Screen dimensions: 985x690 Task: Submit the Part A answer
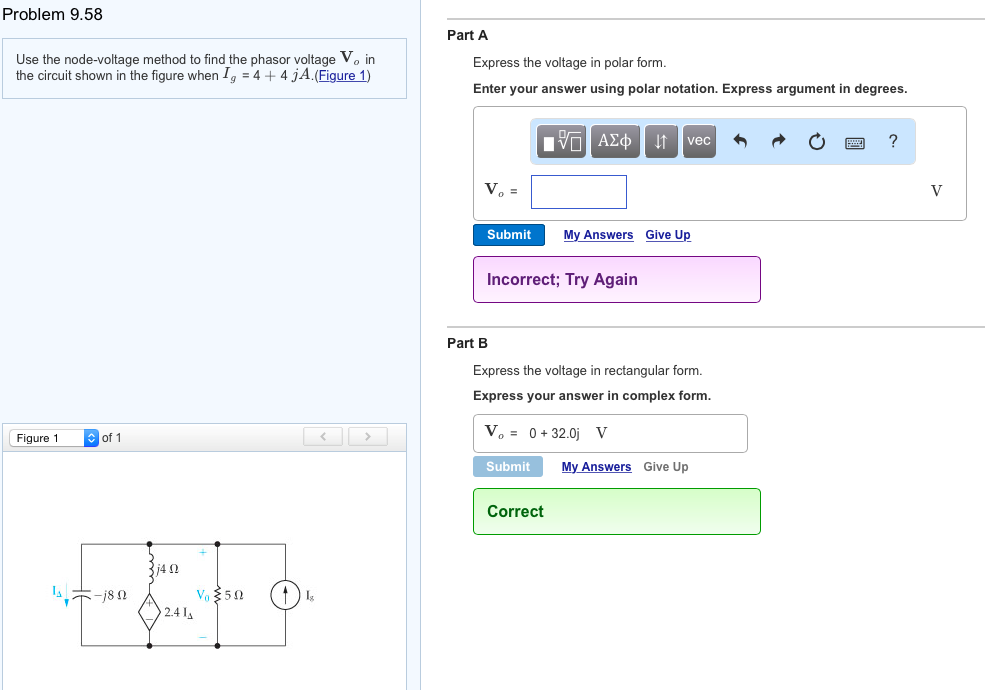[x=508, y=234]
